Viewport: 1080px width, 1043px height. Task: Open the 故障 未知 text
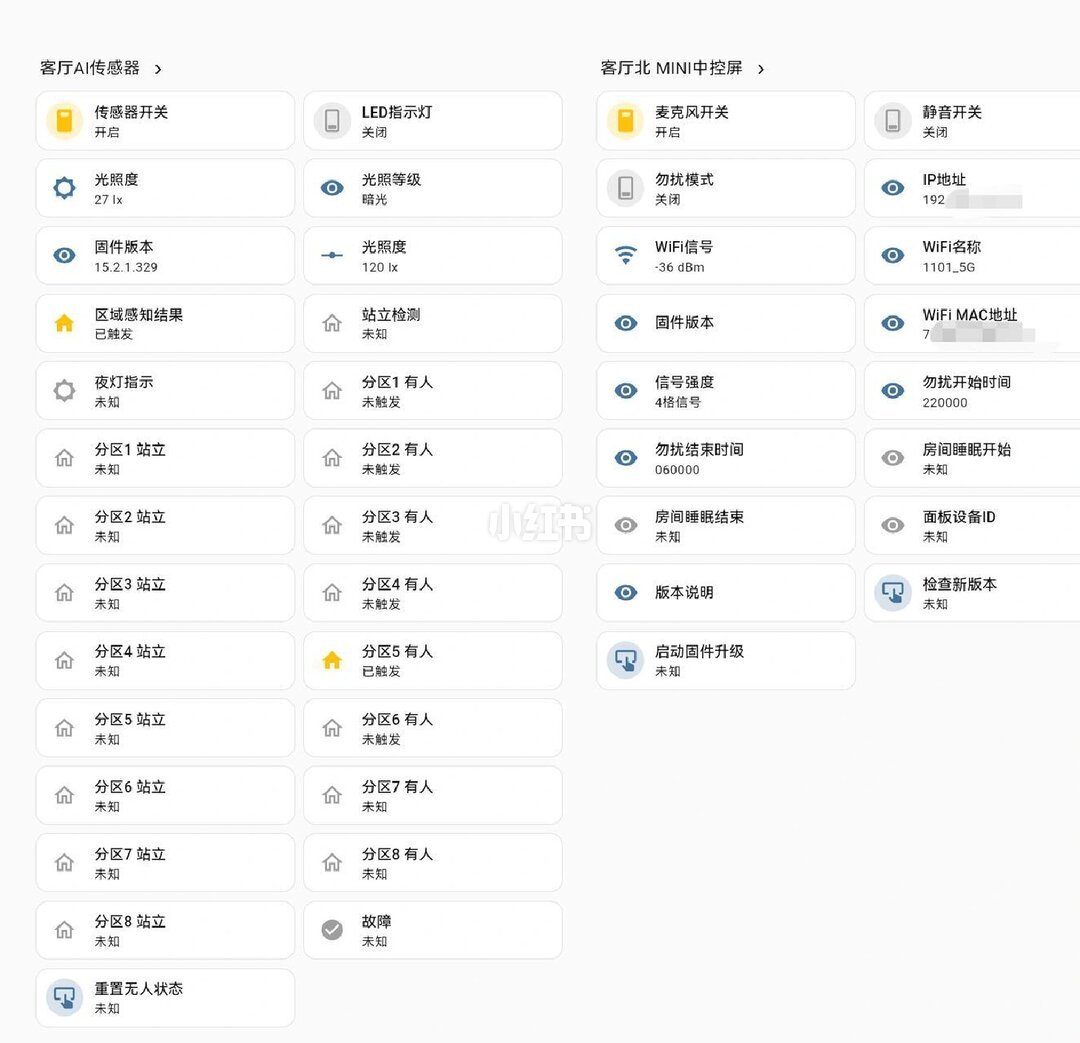(377, 931)
